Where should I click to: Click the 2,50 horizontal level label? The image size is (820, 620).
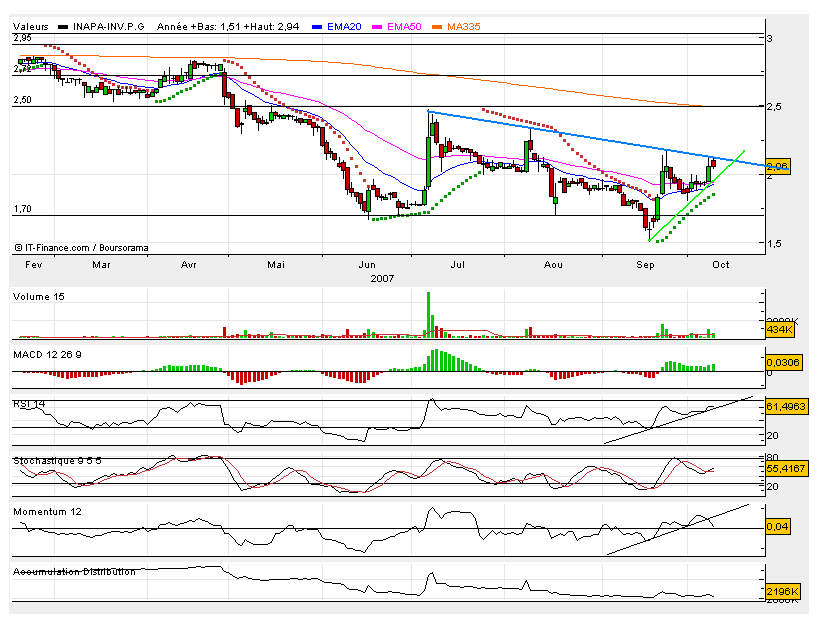point(22,100)
